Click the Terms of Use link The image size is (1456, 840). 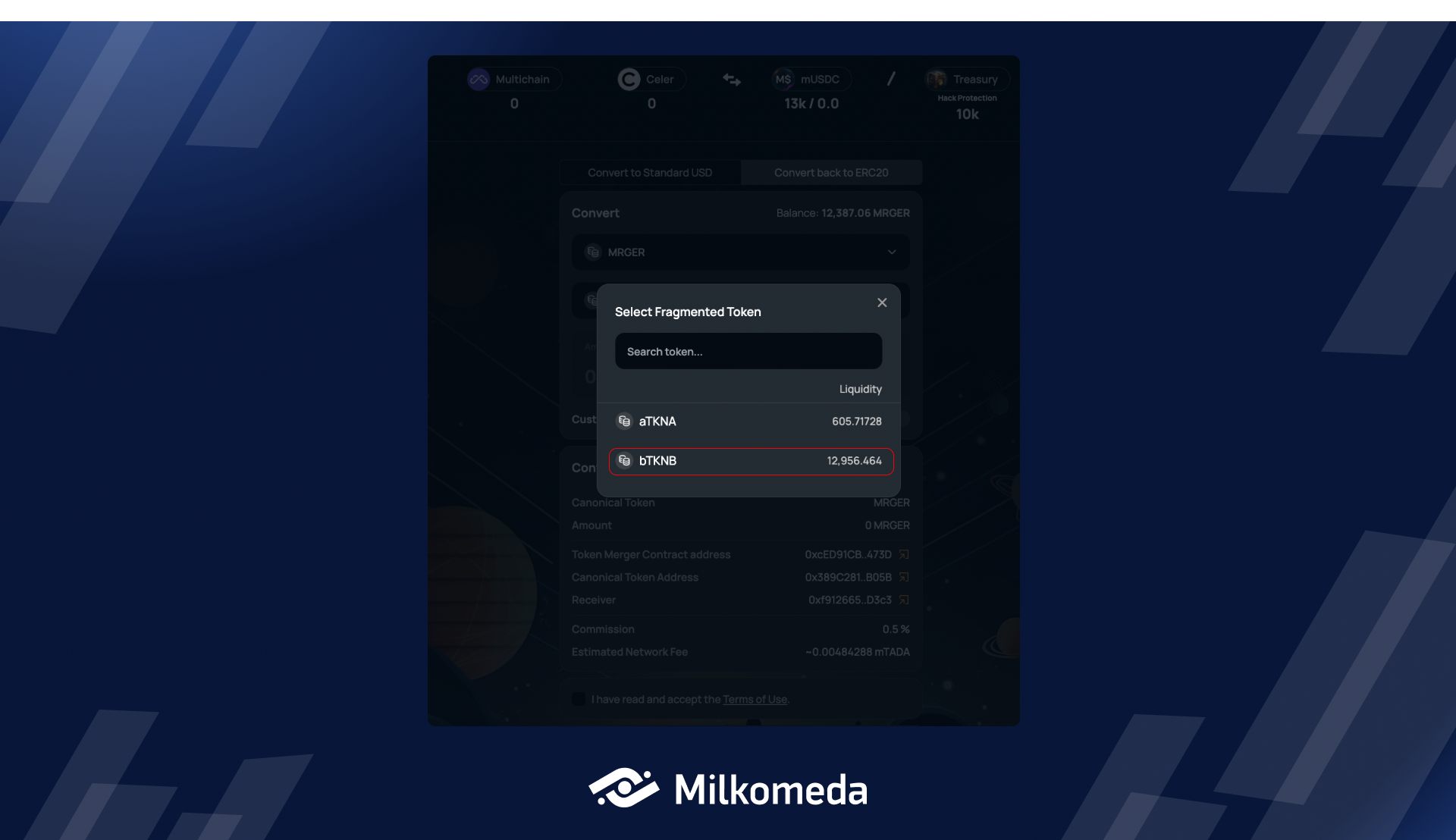click(x=755, y=699)
